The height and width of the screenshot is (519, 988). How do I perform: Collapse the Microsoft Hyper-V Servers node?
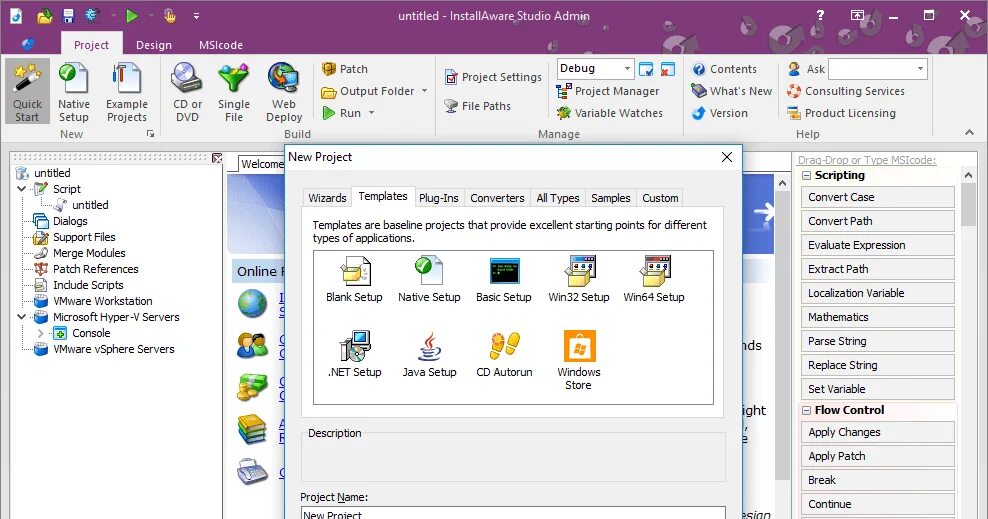(22, 317)
